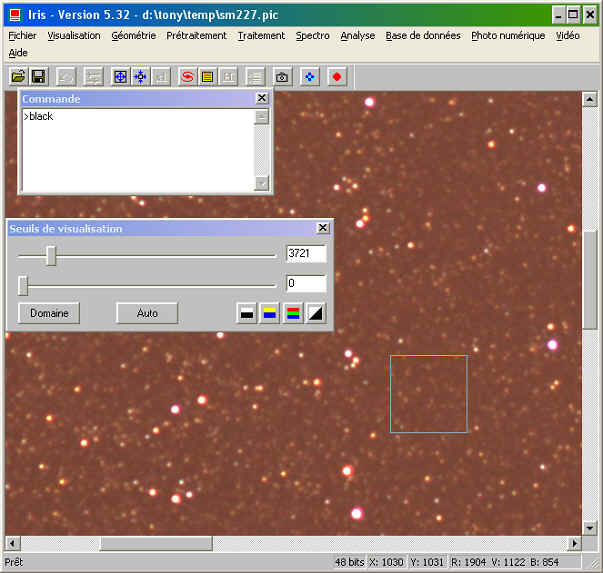Close the Commande window
Viewport: 603px width, 573px height.
pyautogui.click(x=262, y=99)
